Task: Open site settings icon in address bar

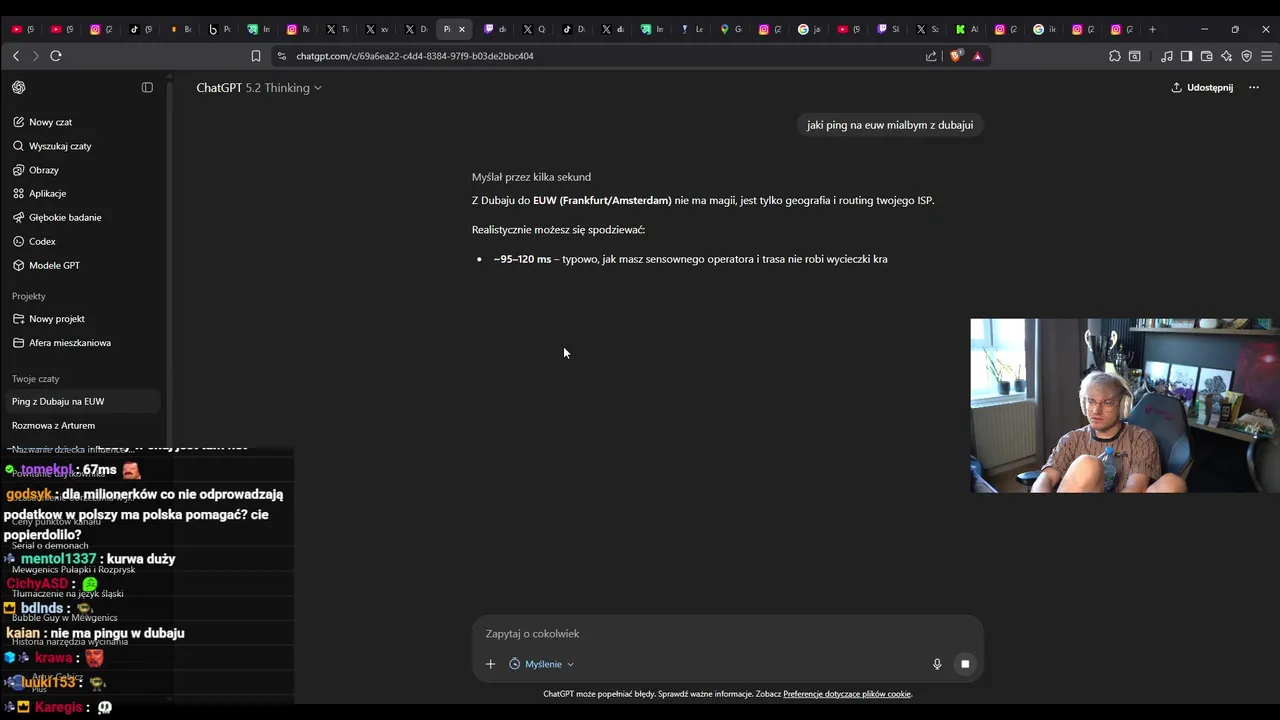Action: point(282,56)
